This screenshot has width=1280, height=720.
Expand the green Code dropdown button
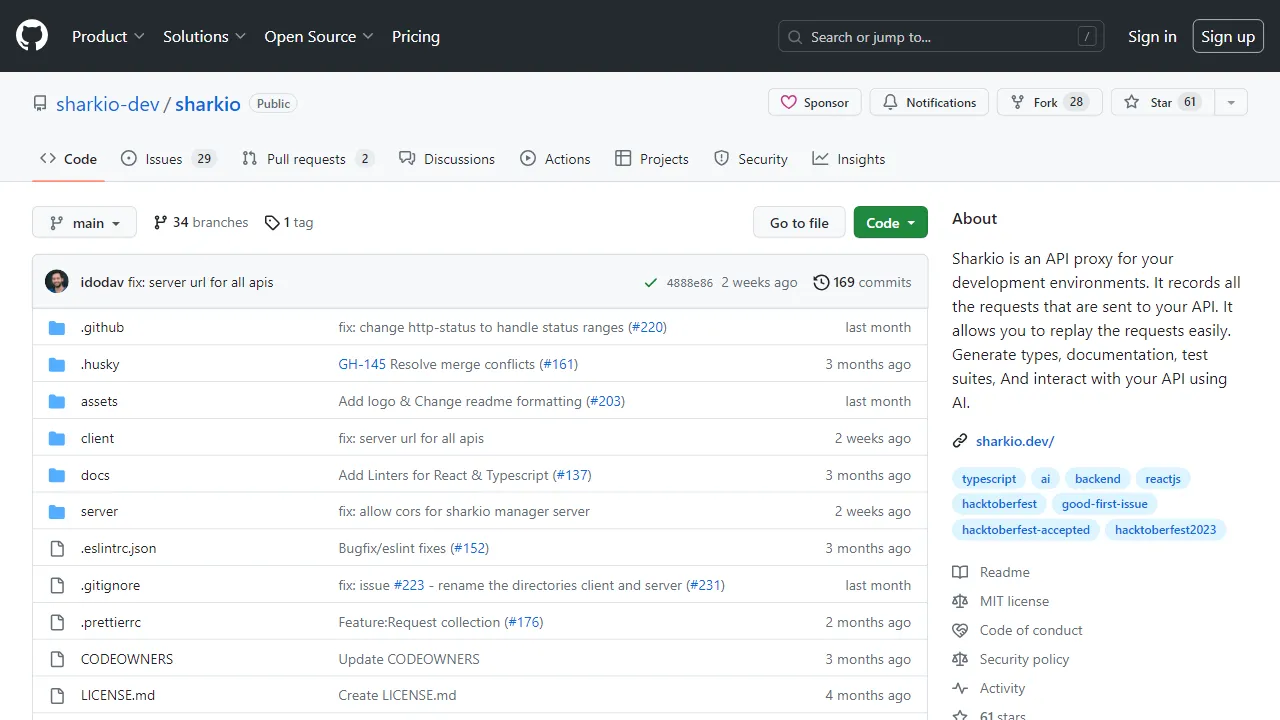pyautogui.click(x=890, y=223)
